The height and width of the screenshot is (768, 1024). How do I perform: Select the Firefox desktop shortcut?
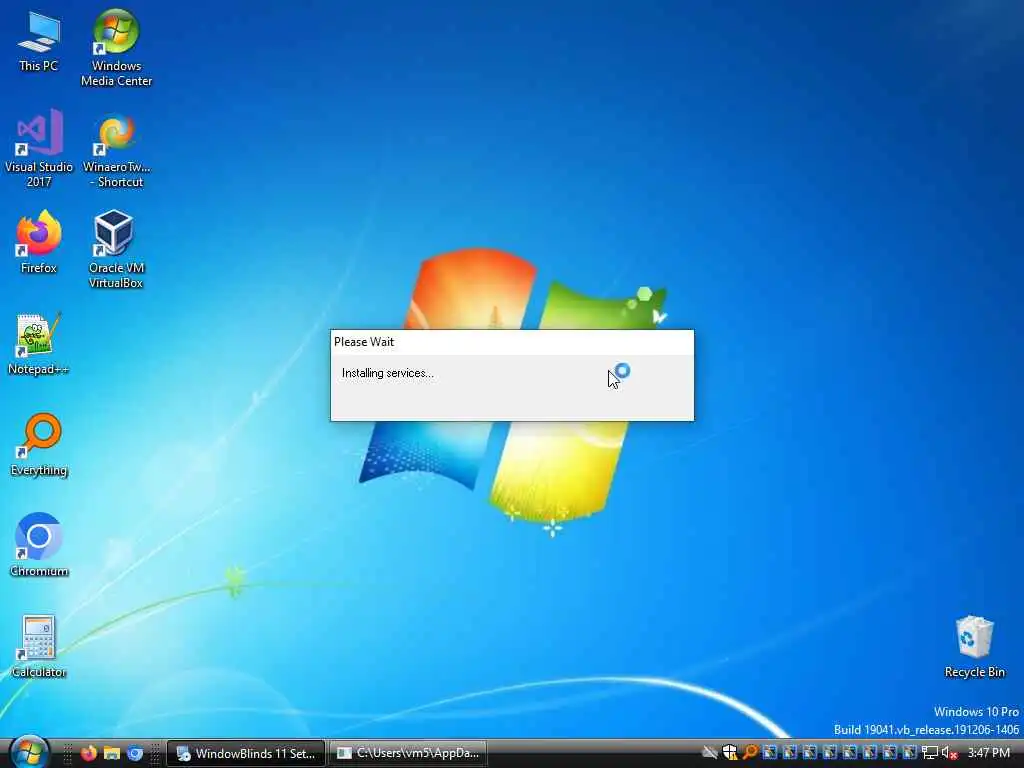tap(39, 242)
